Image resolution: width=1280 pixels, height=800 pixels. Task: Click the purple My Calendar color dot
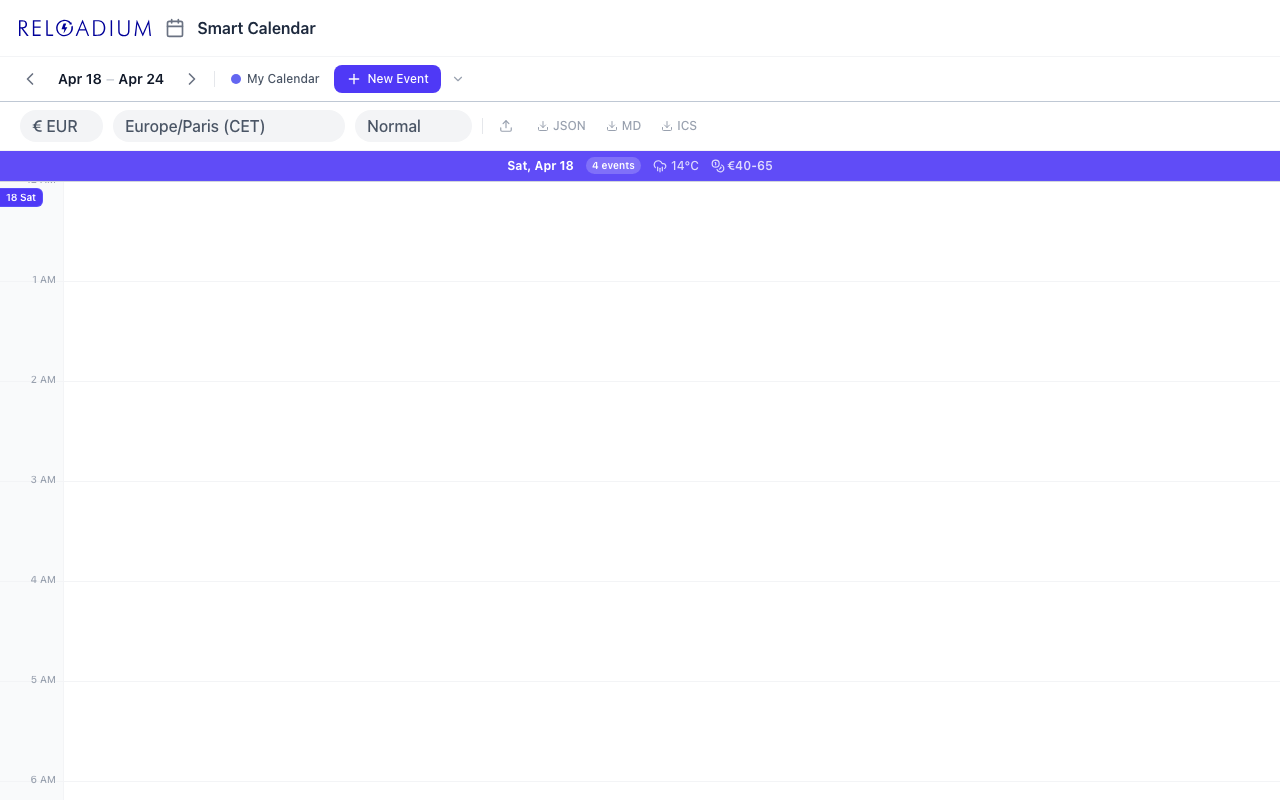(x=236, y=79)
